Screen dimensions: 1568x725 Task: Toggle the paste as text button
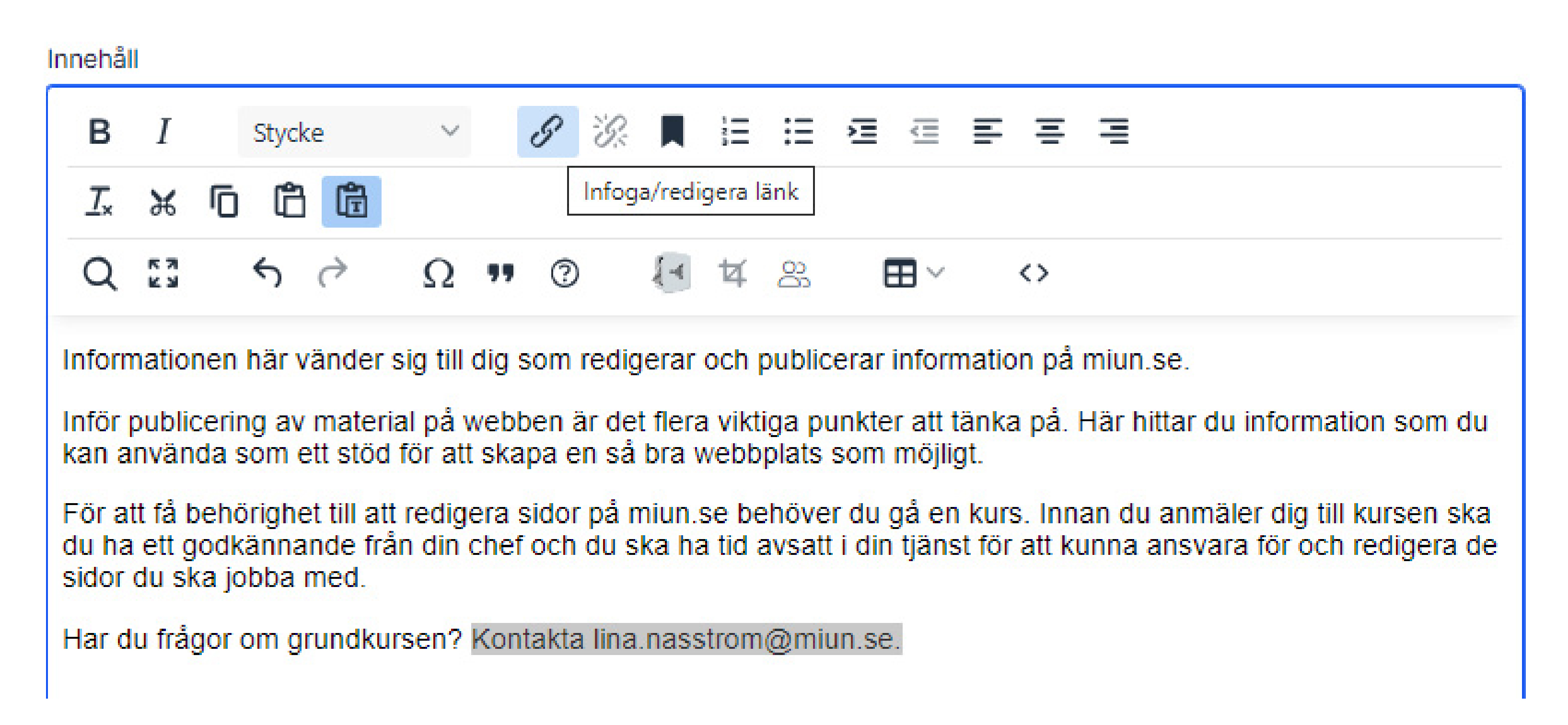click(352, 202)
